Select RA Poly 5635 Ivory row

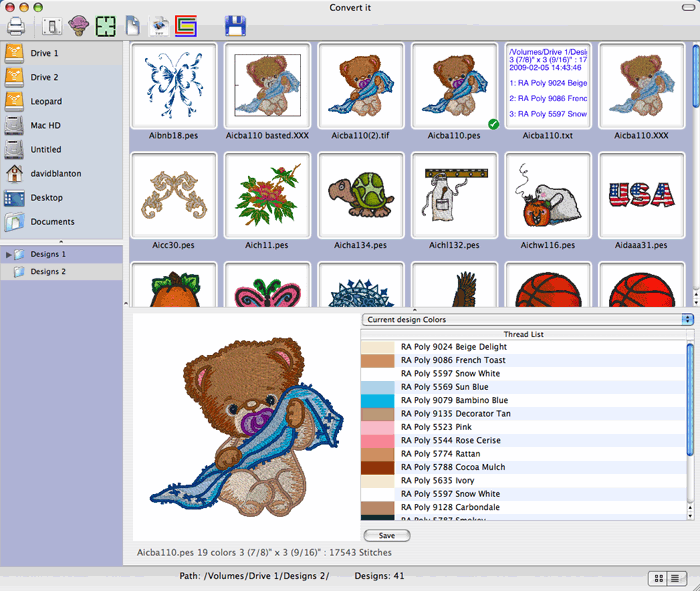pyautogui.click(x=523, y=481)
